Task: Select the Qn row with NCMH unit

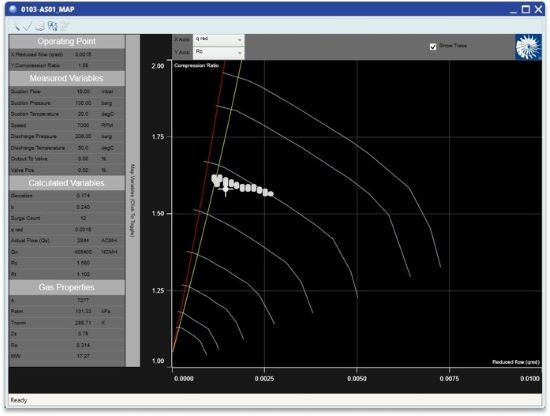Action: [x=67, y=252]
